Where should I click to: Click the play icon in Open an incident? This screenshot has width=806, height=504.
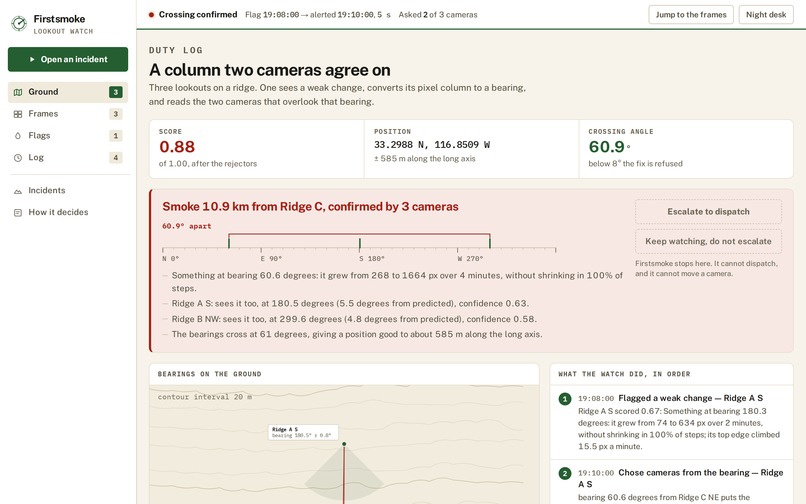[x=32, y=59]
